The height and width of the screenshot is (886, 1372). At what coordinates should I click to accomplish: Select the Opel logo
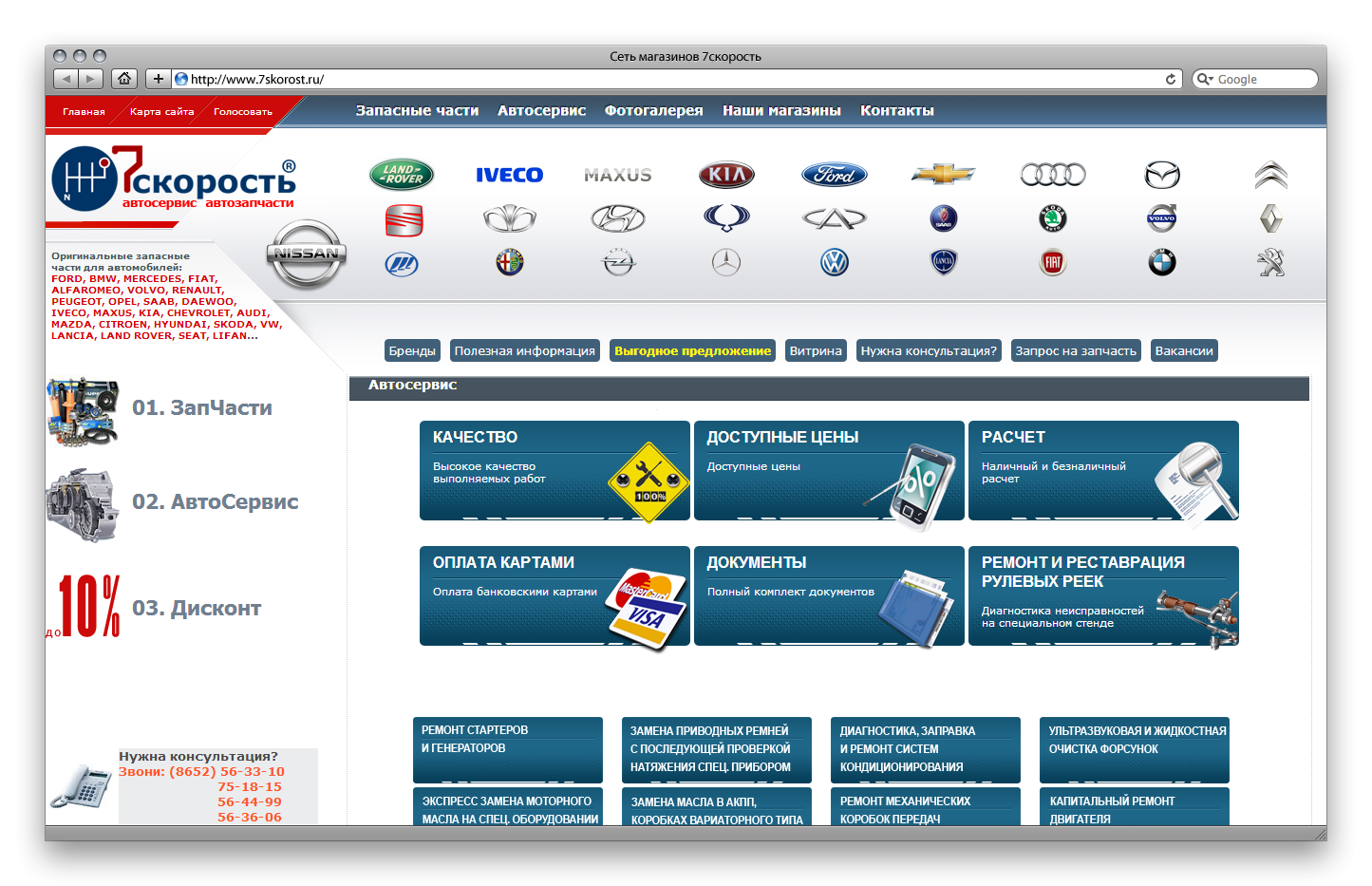[x=618, y=262]
